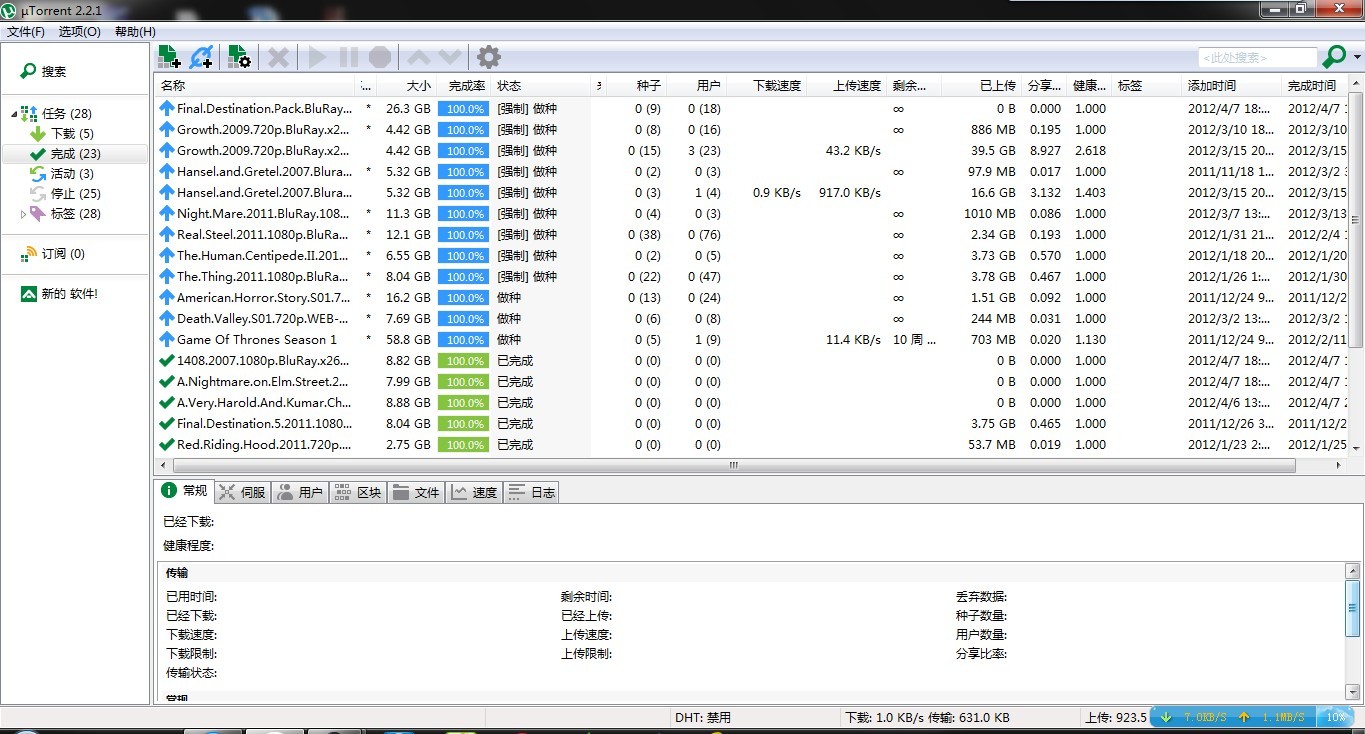Click the Create New Torrent icon
This screenshot has width=1365, height=734.
point(239,57)
